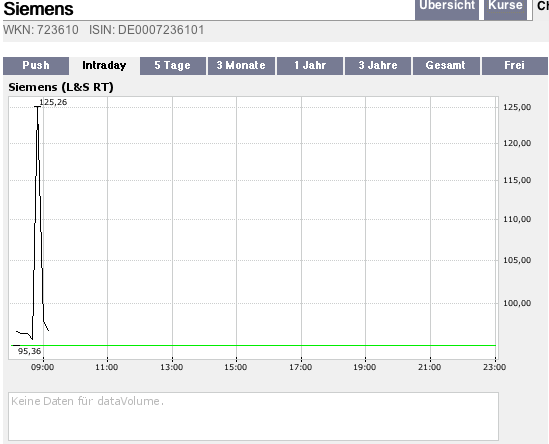The image size is (549, 444).
Task: Show the 3 Monate chart
Action: coord(241,66)
